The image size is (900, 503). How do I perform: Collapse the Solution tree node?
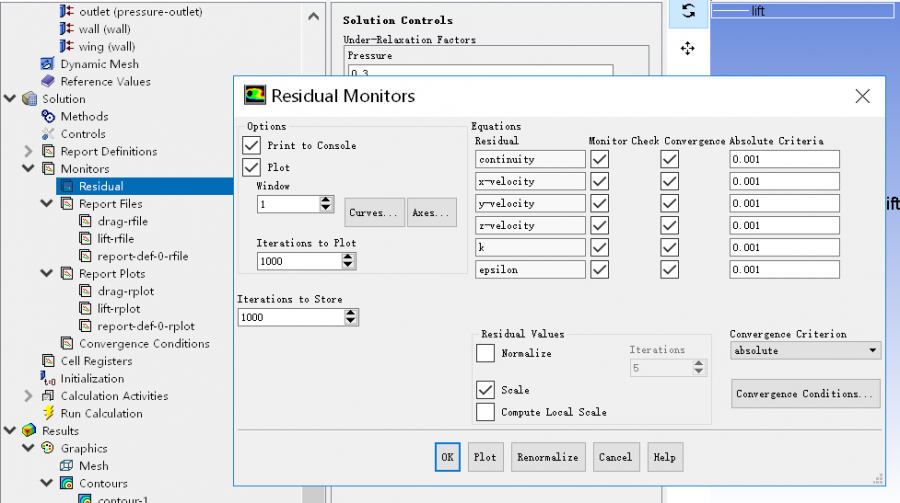10,99
